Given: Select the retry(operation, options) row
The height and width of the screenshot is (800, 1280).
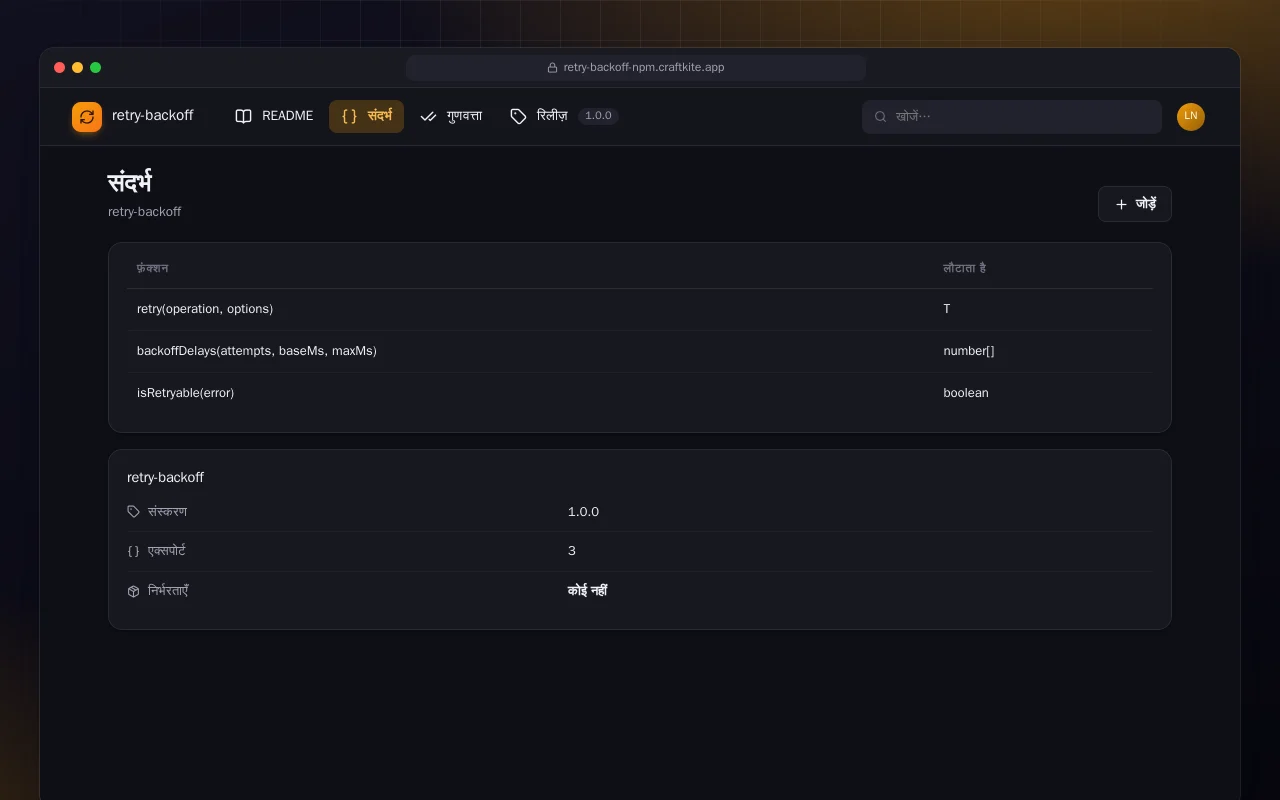Looking at the screenshot, I should [x=640, y=309].
